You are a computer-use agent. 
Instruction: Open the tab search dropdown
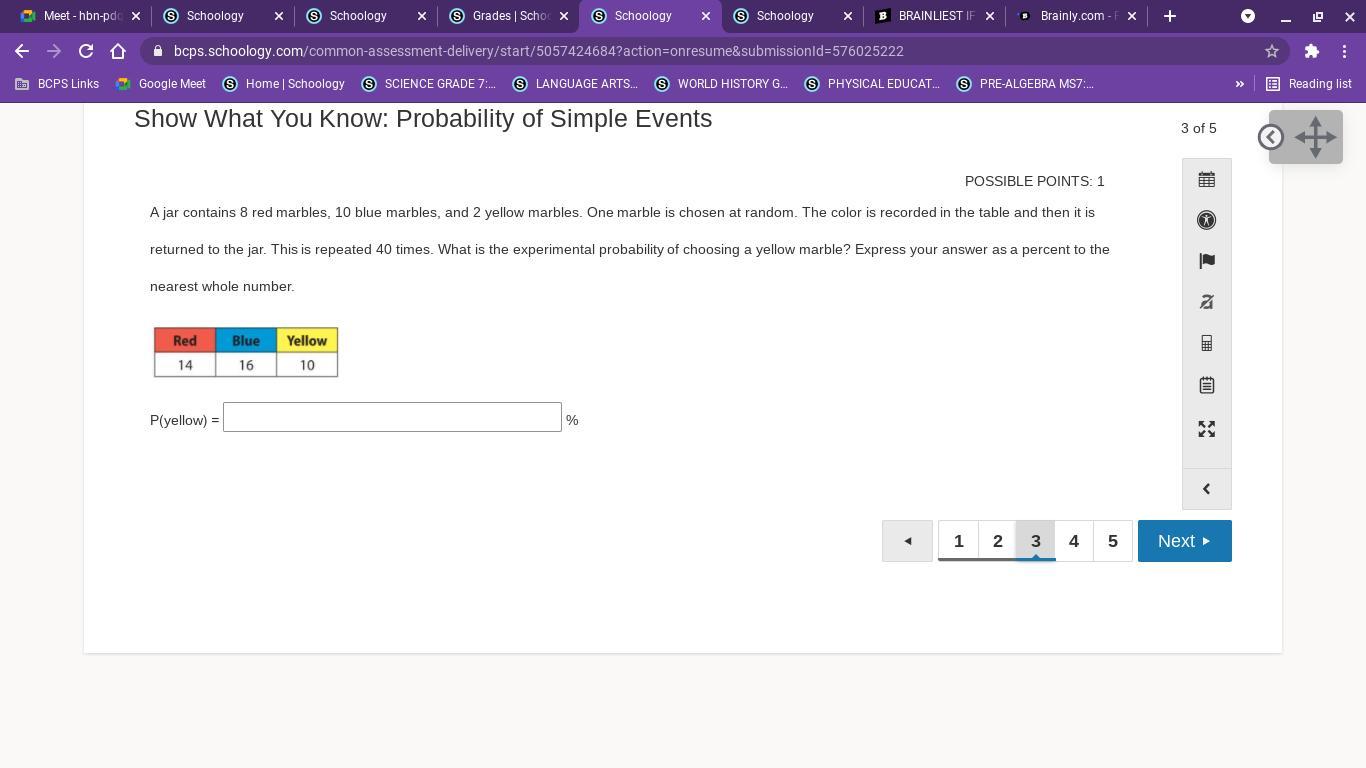point(1248,16)
